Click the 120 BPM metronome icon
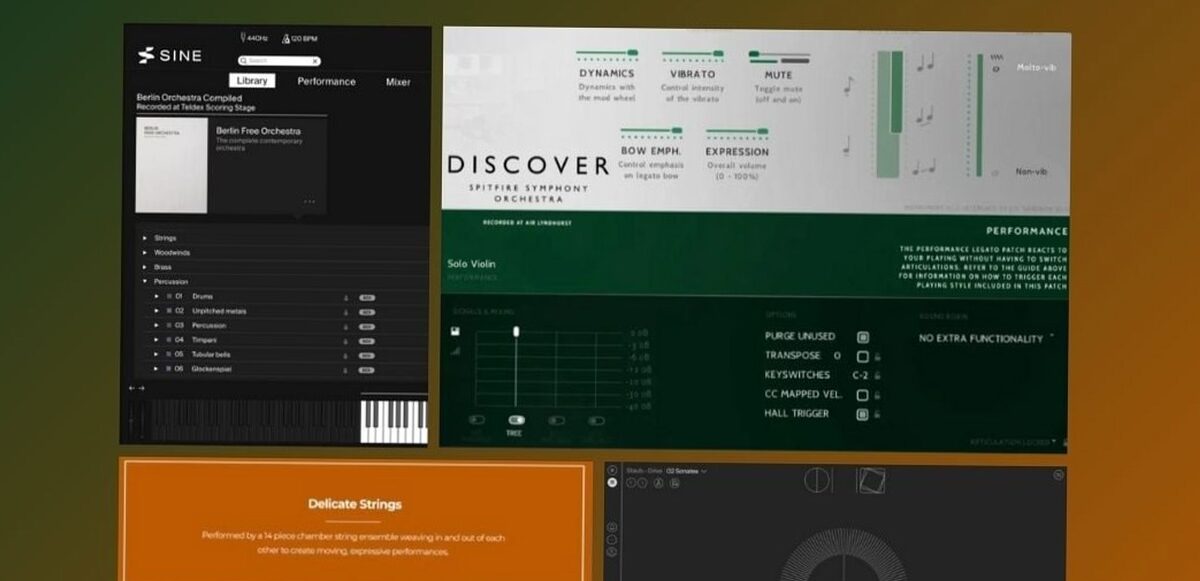This screenshot has height=581, width=1200. 286,38
